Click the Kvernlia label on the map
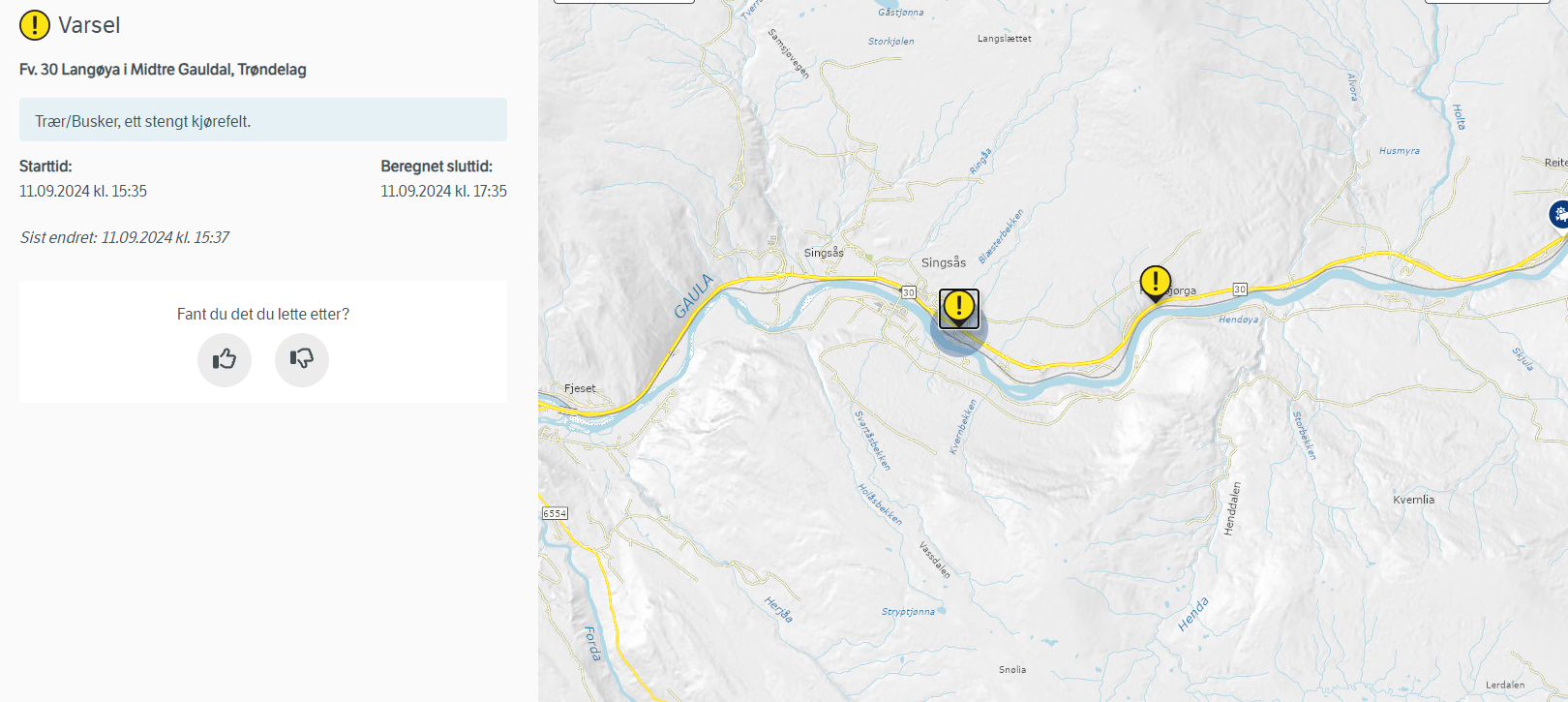This screenshot has width=1568, height=702. pyautogui.click(x=1413, y=500)
